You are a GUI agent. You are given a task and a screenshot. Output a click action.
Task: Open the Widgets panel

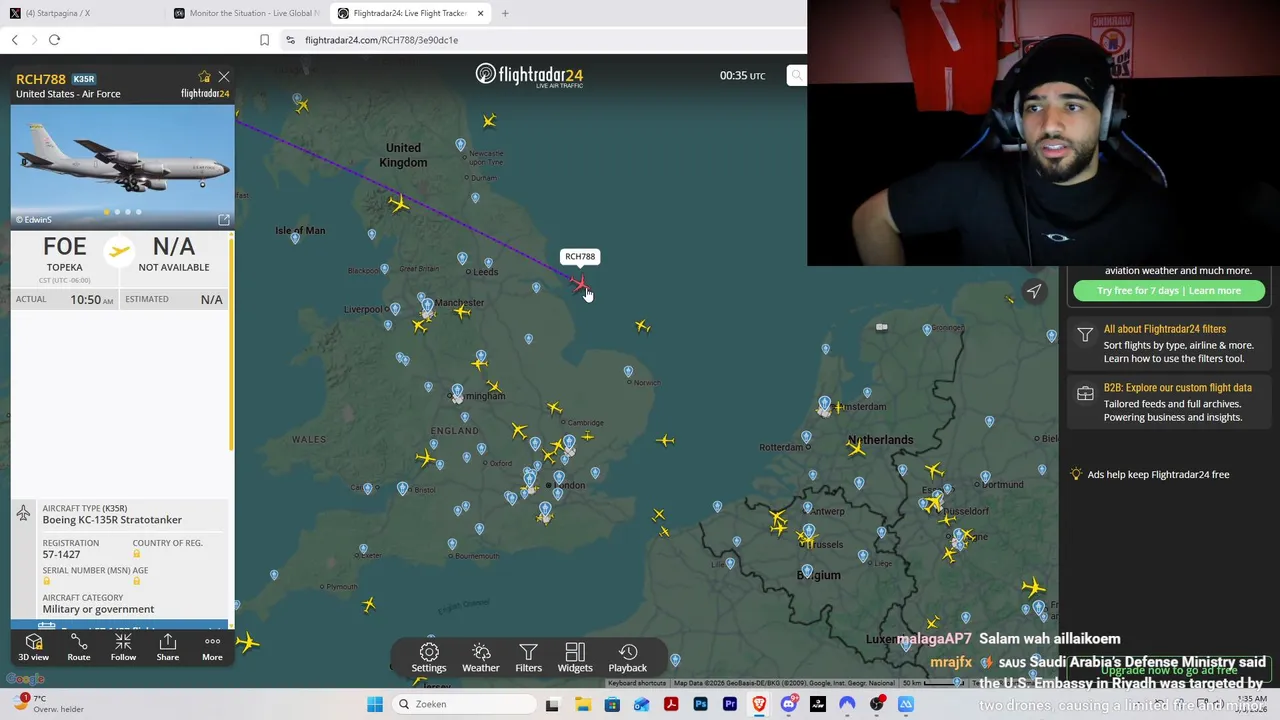(575, 658)
